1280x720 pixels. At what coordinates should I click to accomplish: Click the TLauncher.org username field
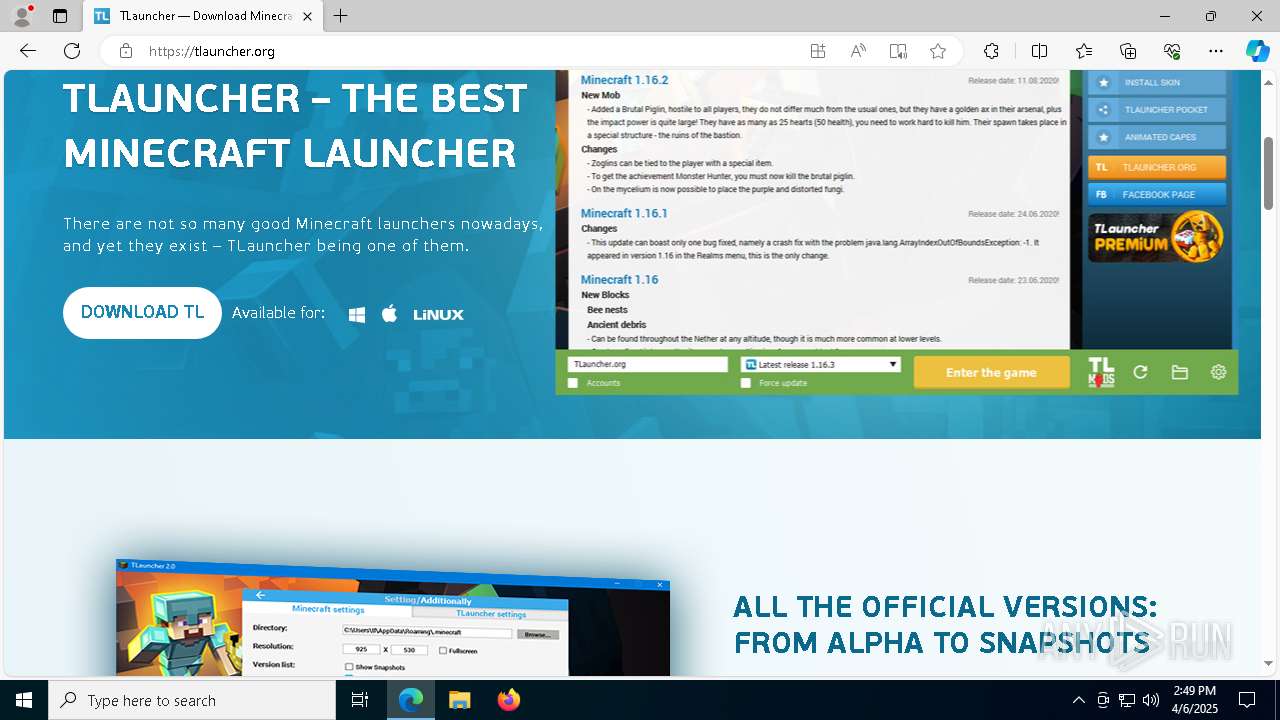point(647,365)
